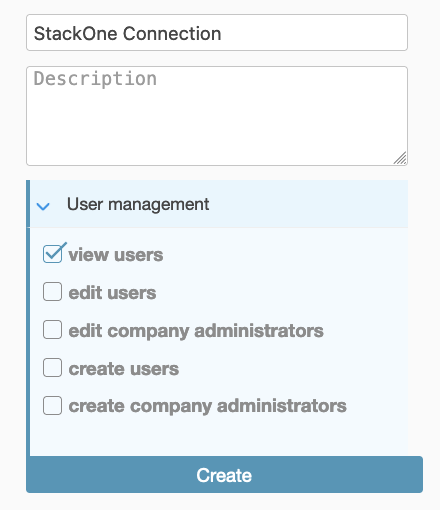Enable create company administrators checkbox
The width and height of the screenshot is (440, 510).
[x=52, y=405]
